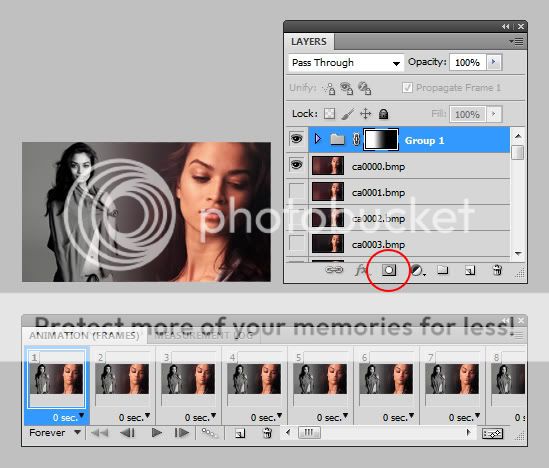Lock transparent pixels icon
This screenshot has height=468, width=549.
coord(329,114)
